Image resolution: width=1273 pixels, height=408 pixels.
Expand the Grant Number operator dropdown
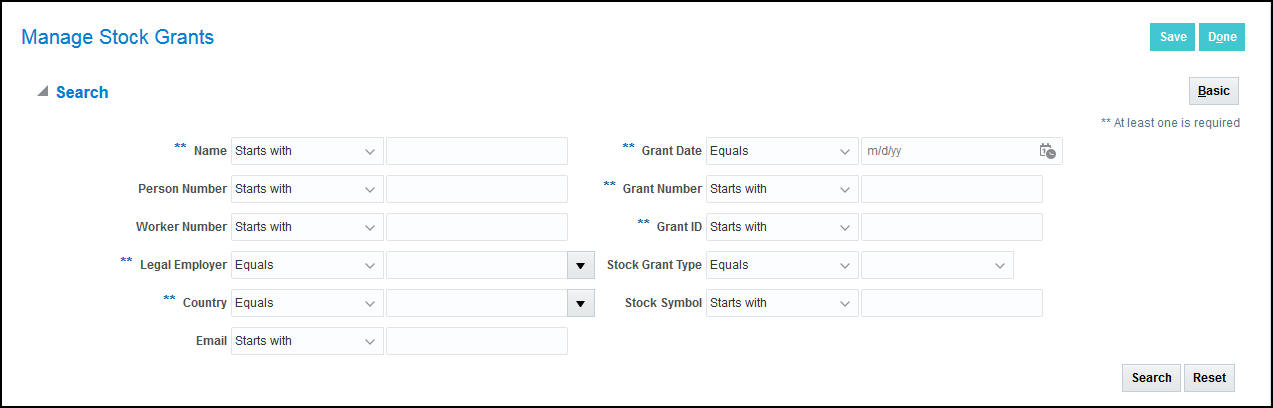point(782,189)
